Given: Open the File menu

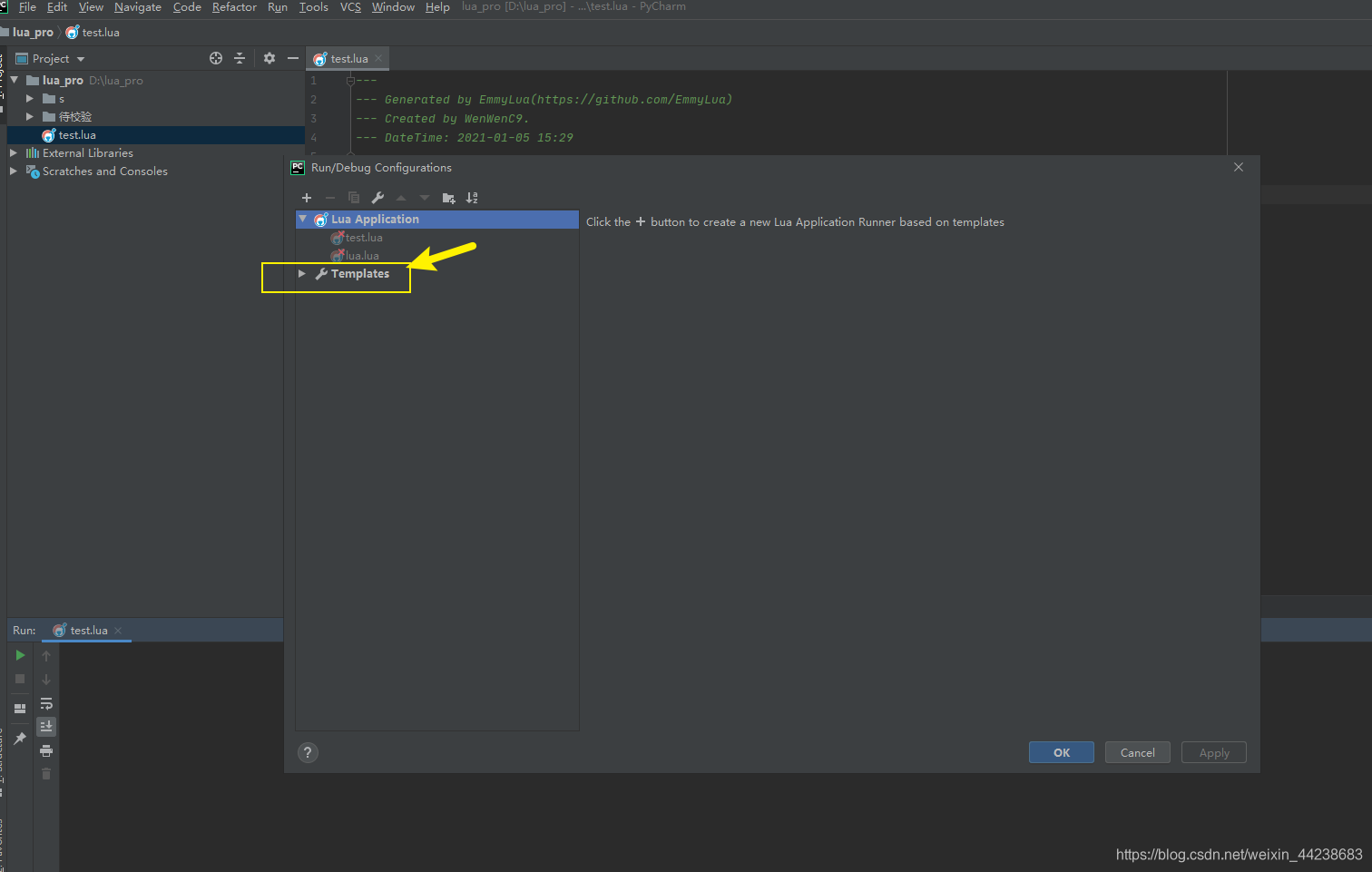Looking at the screenshot, I should coord(27,6).
